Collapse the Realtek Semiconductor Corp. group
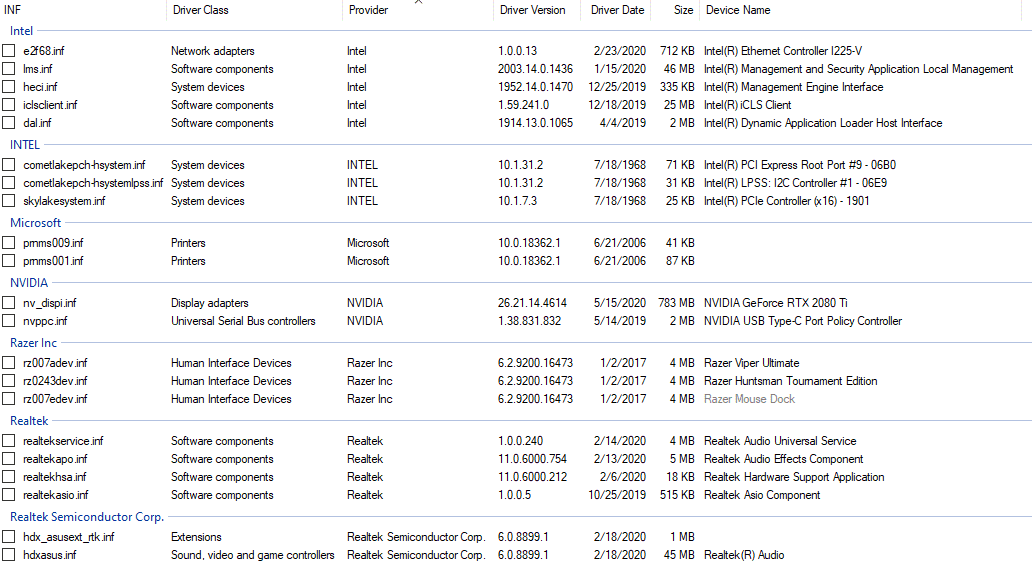The height and width of the screenshot is (577, 1036). (87, 517)
